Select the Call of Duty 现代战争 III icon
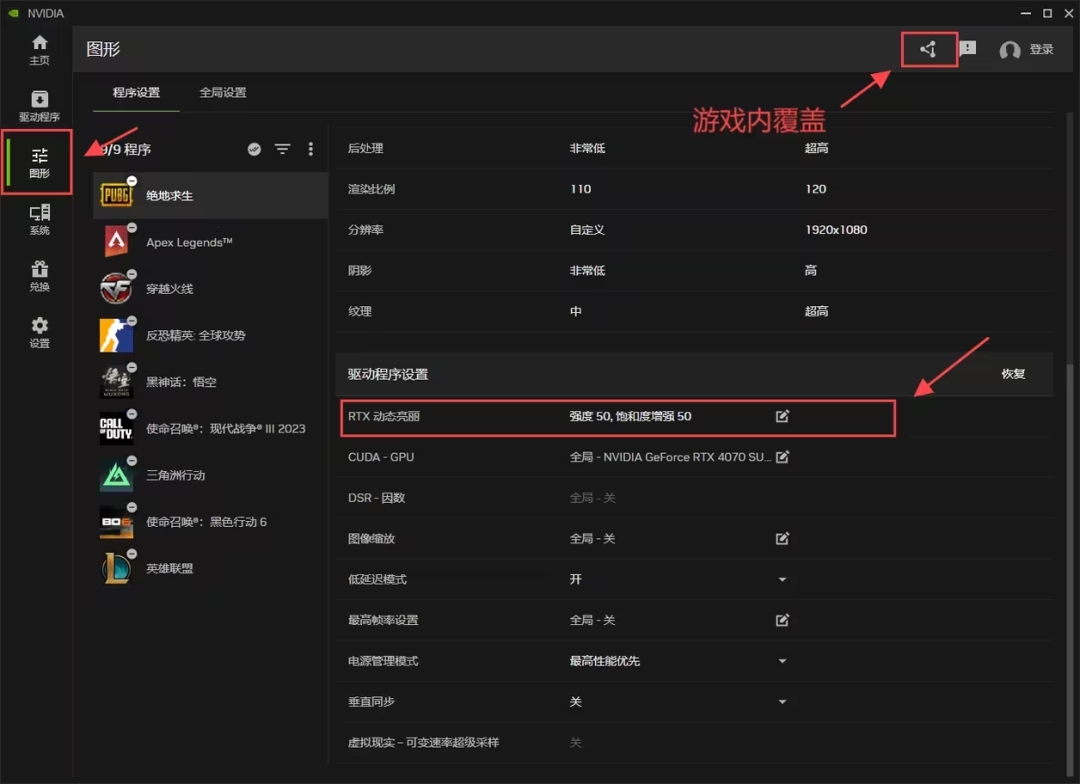 [x=116, y=428]
